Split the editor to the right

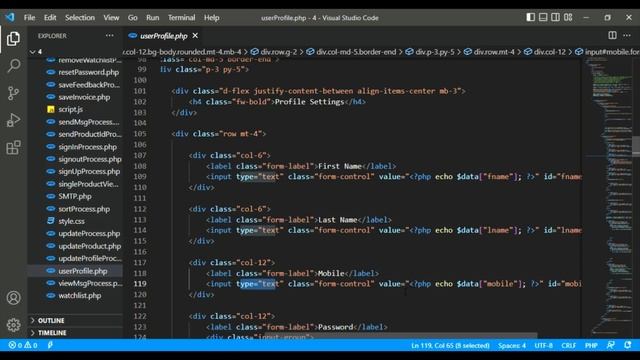pos(612,36)
